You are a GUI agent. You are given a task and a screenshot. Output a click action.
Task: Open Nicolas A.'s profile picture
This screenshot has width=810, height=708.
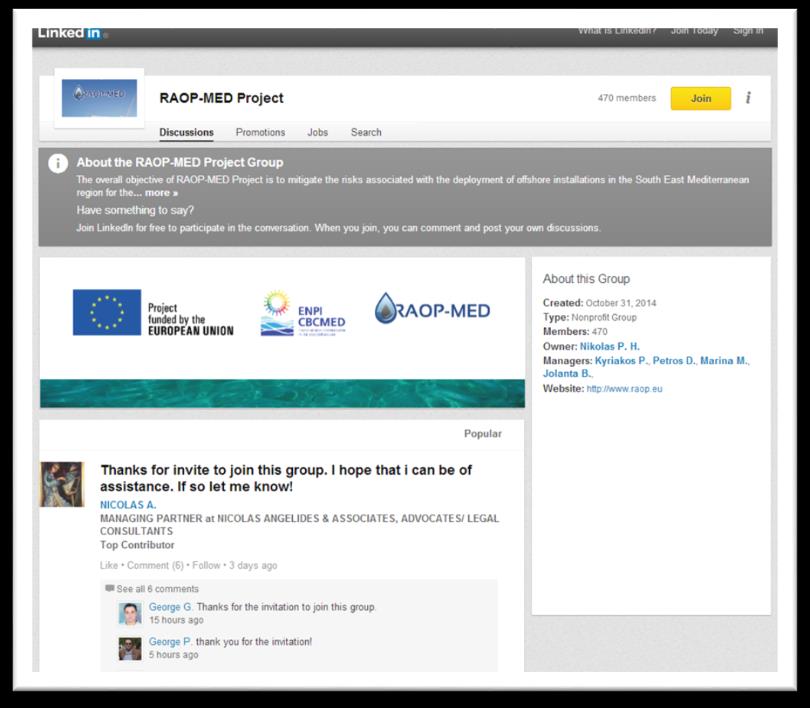pos(62,484)
